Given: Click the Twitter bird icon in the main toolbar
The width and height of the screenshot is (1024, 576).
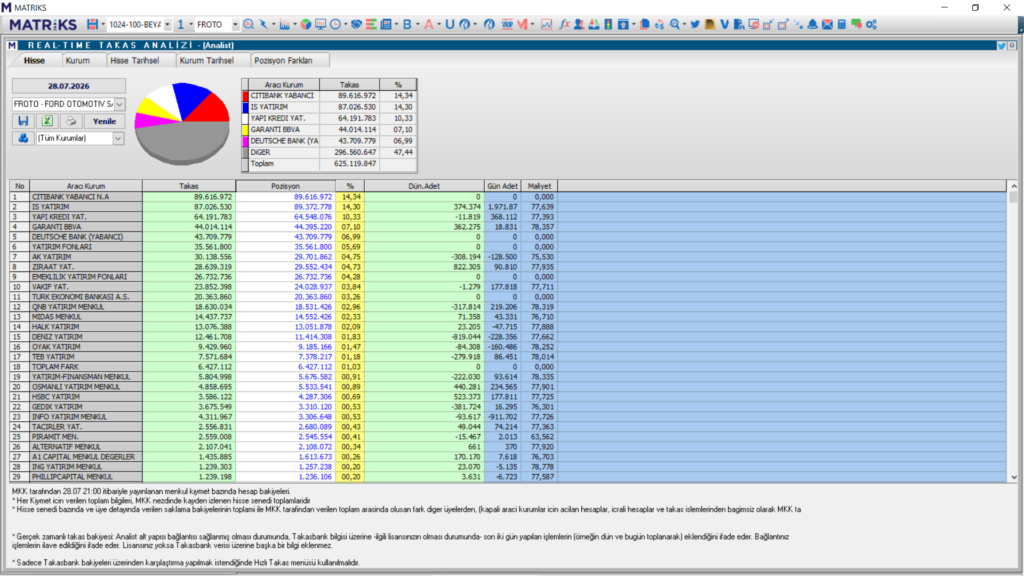Looking at the screenshot, I should point(695,24).
